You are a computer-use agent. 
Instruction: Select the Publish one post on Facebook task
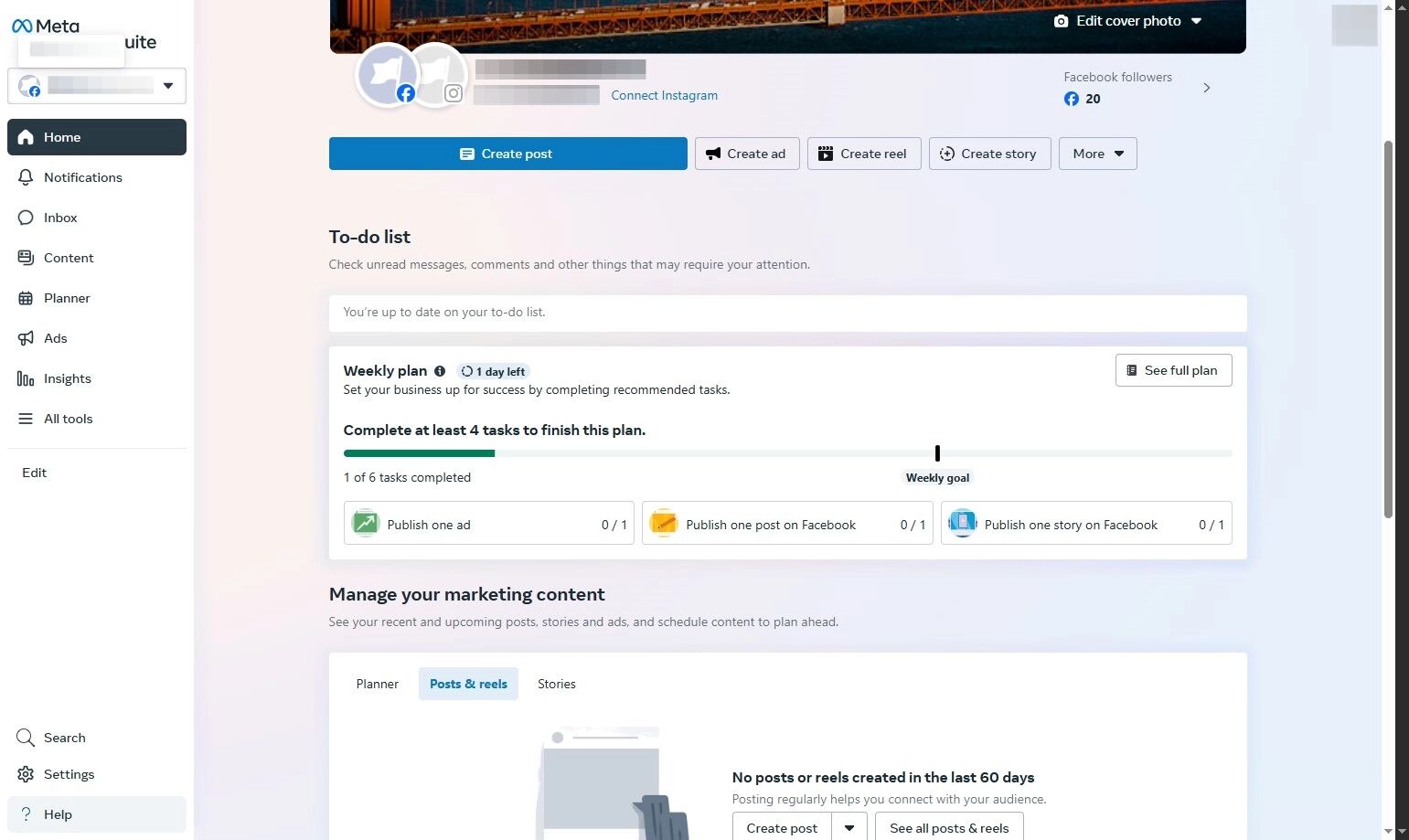tap(786, 524)
